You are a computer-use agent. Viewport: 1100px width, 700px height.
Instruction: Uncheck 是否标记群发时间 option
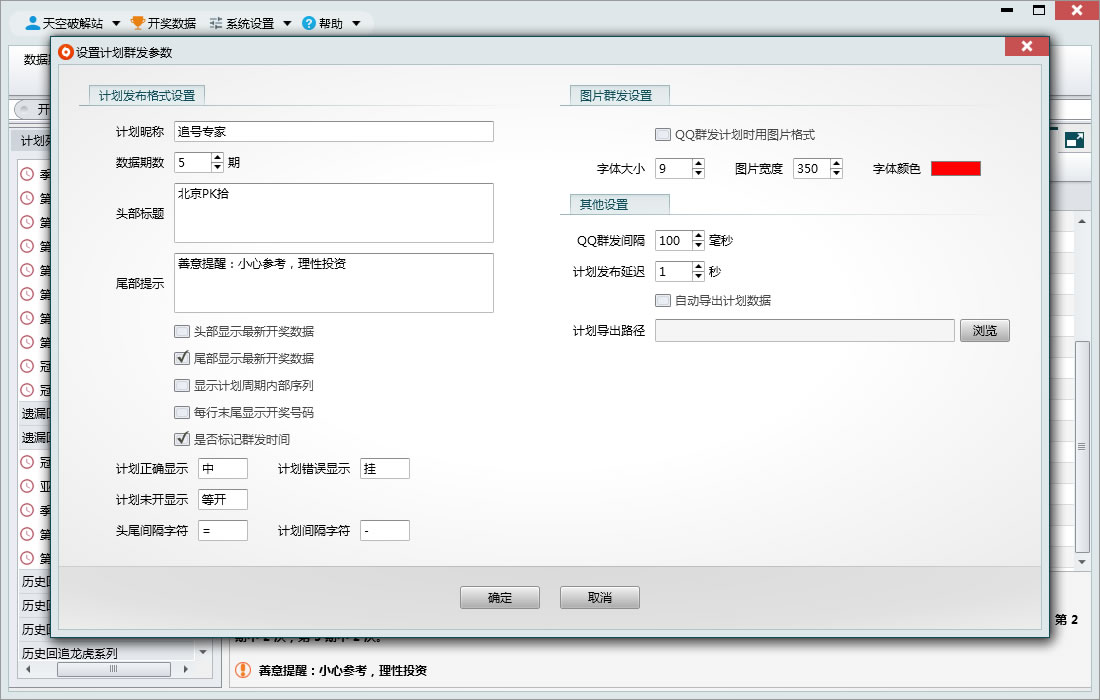click(x=182, y=439)
